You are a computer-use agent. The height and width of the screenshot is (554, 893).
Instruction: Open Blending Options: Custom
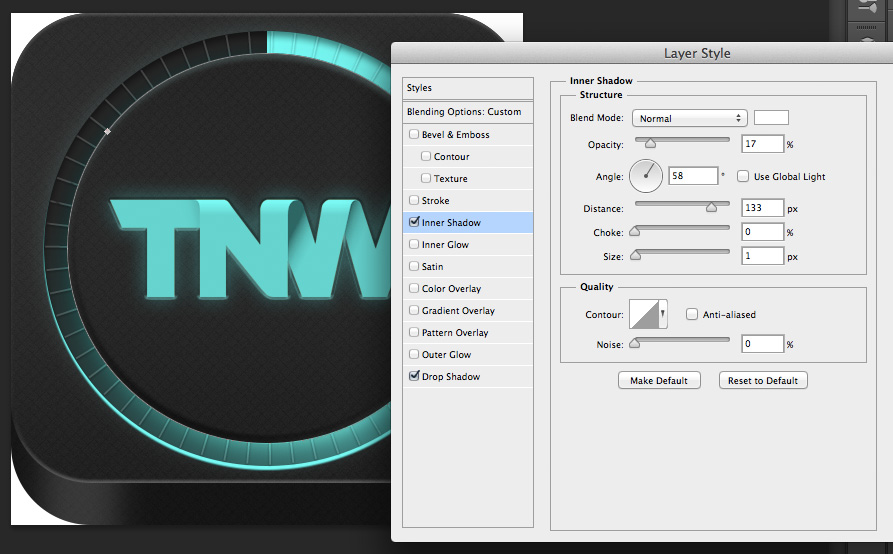pyautogui.click(x=468, y=112)
